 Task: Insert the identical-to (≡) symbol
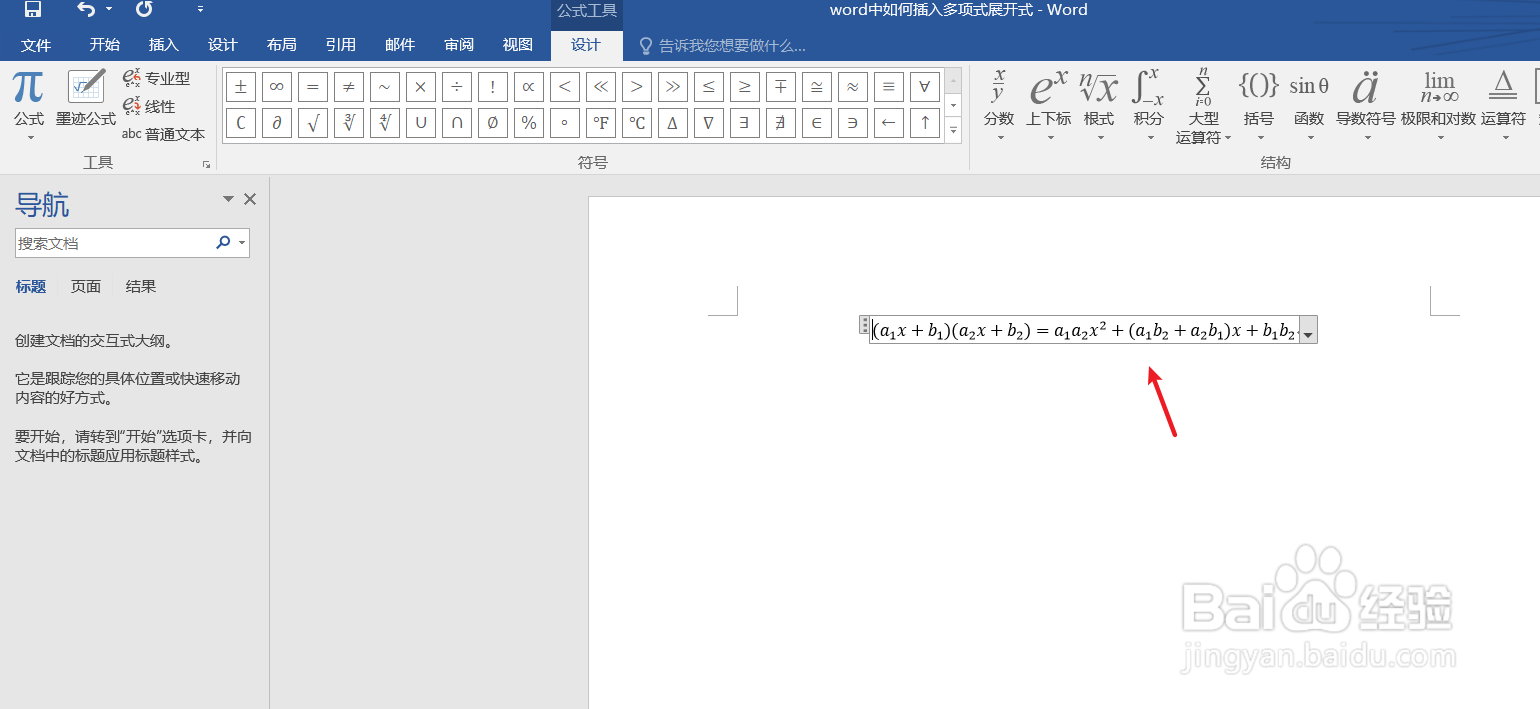[889, 87]
